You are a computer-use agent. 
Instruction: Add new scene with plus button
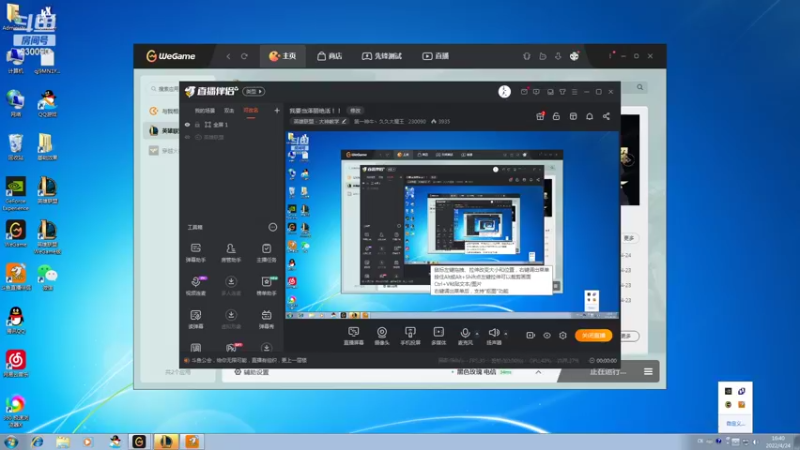click(277, 110)
